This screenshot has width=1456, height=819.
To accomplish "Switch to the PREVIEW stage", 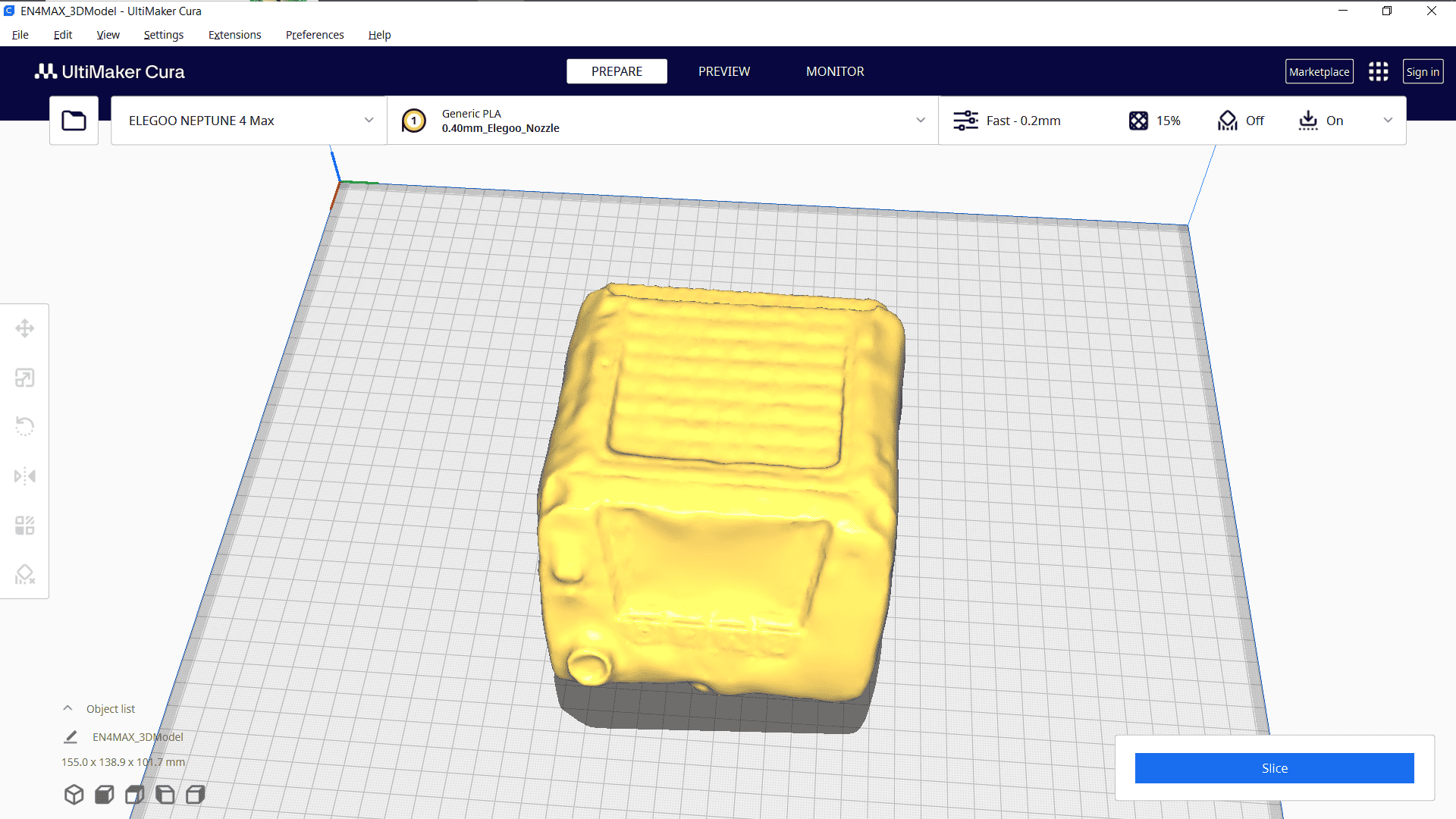I will point(724,71).
